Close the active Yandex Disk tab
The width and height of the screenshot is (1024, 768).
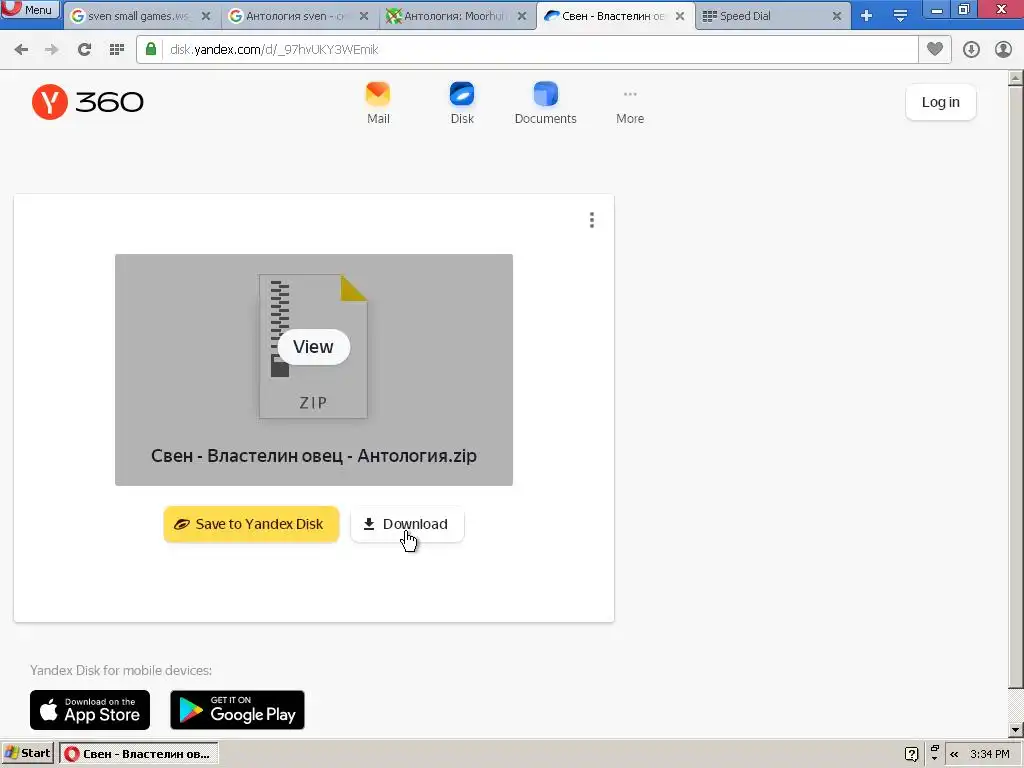click(680, 16)
